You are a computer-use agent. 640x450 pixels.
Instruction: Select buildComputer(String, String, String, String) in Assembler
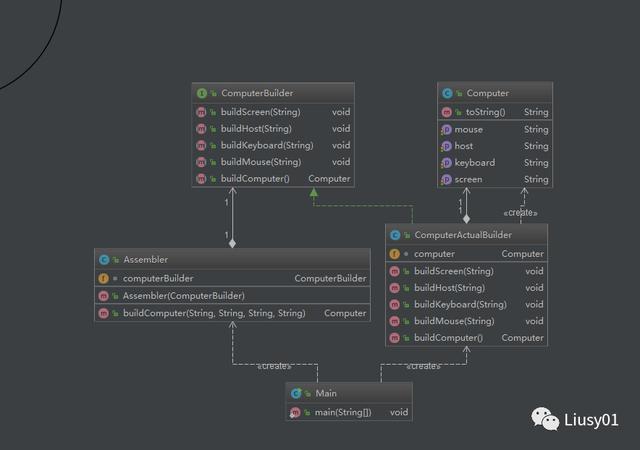click(213, 313)
